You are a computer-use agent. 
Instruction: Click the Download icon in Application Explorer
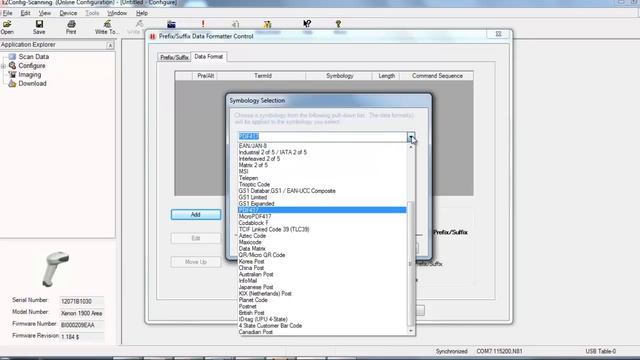coord(12,84)
